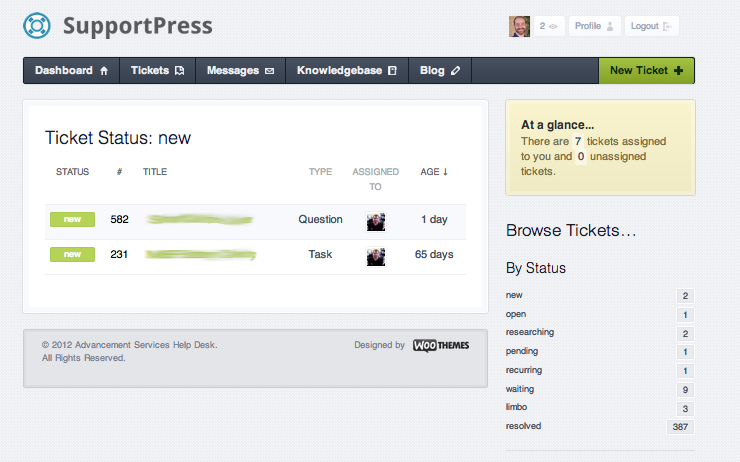The height and width of the screenshot is (462, 740).
Task: Click the assignee avatar for ticket 582
Action: [x=376, y=222]
